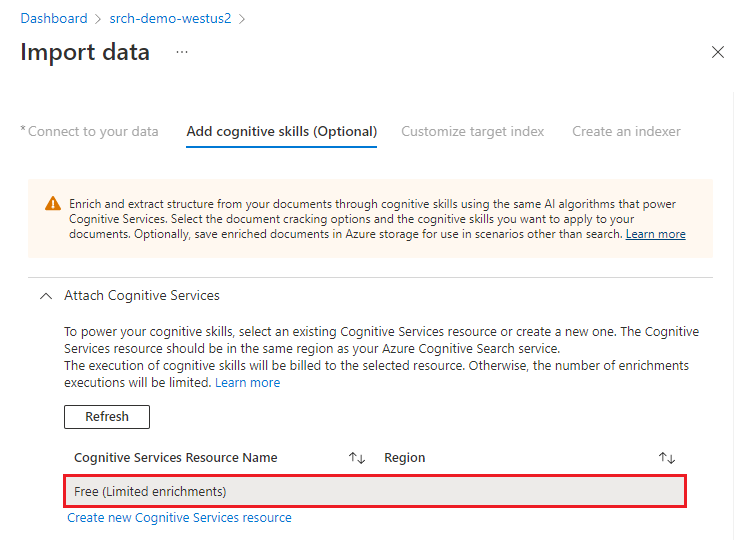Select Add cognitive skills (Optional) tab
The image size is (734, 540).
(x=281, y=131)
